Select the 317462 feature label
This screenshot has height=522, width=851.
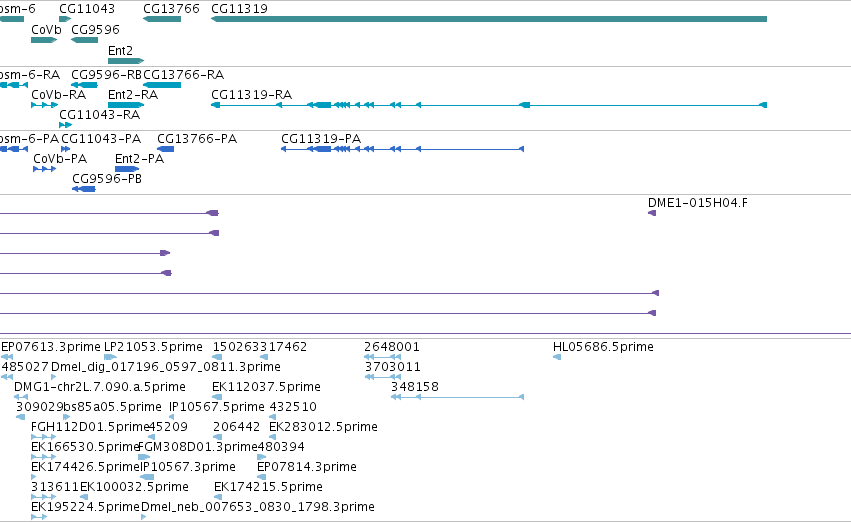coord(284,347)
